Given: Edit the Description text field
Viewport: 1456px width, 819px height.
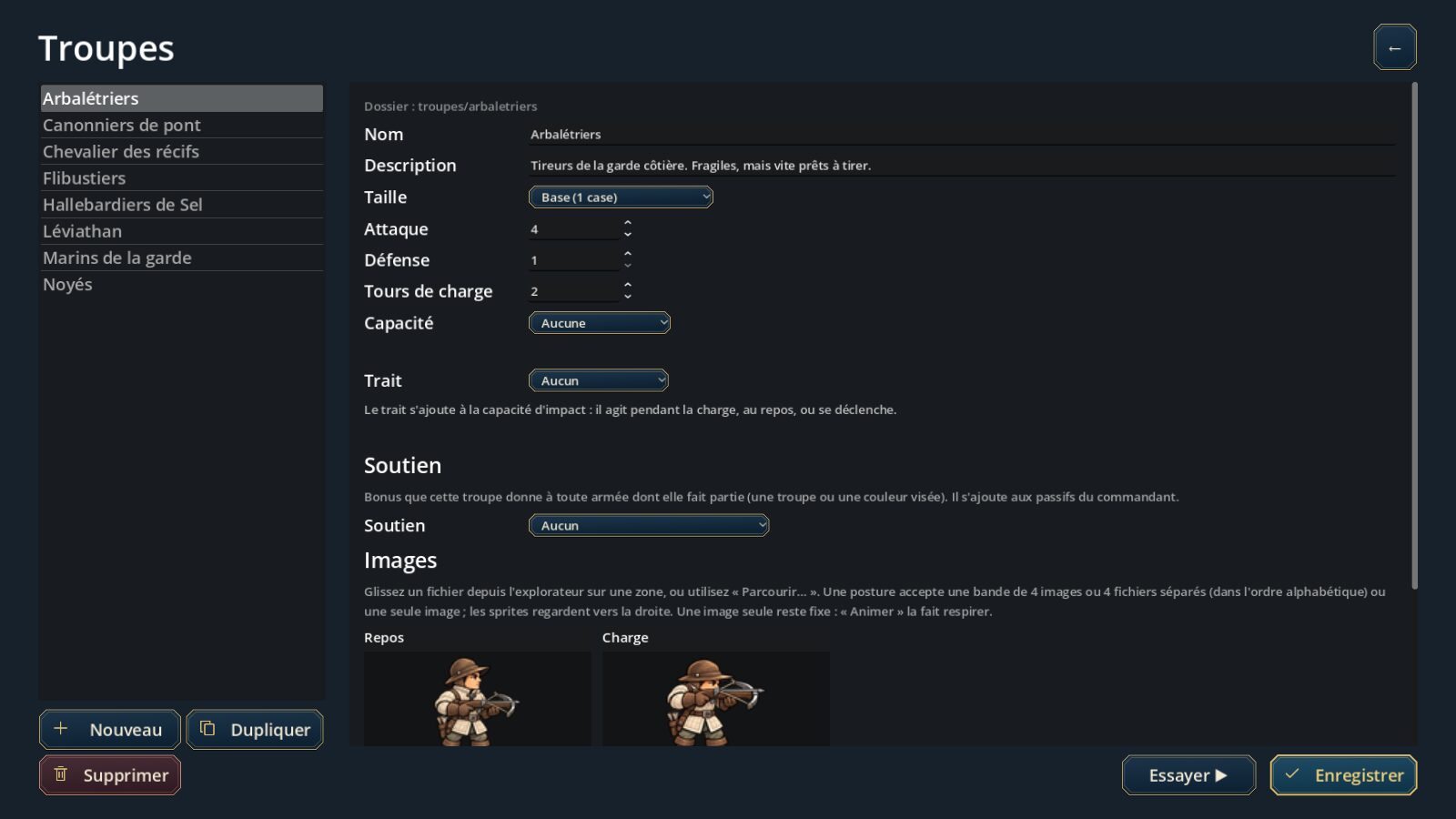Looking at the screenshot, I should (x=962, y=166).
